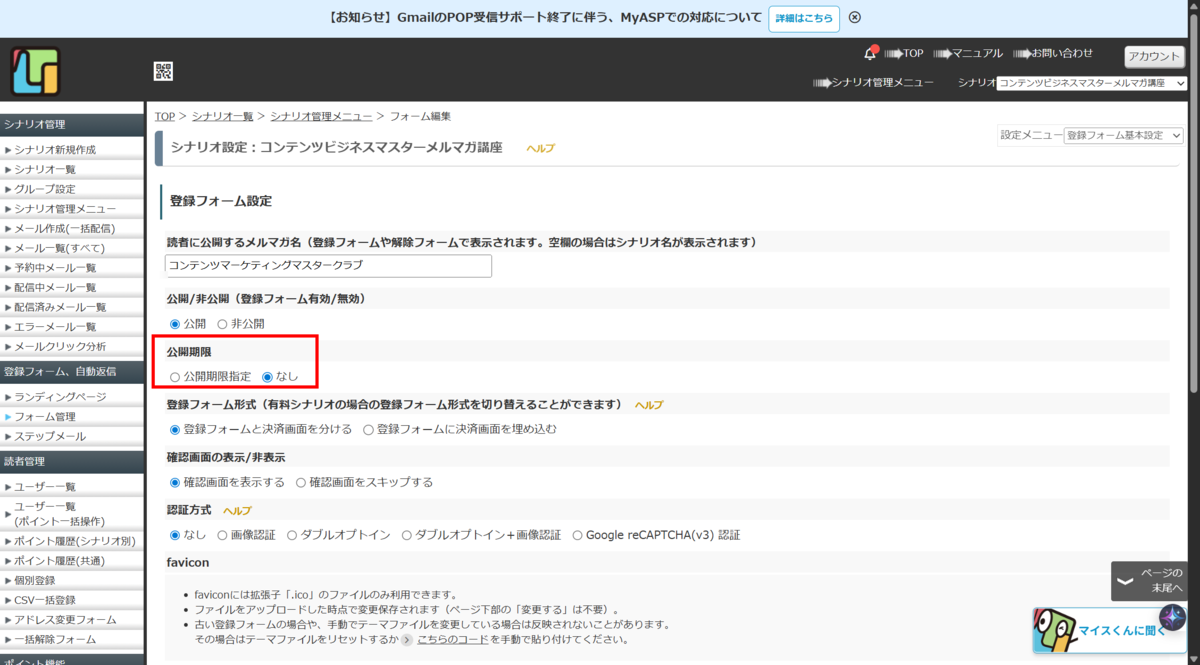Open the QR code icon in header
This screenshot has height=665, width=1200.
coord(163,71)
